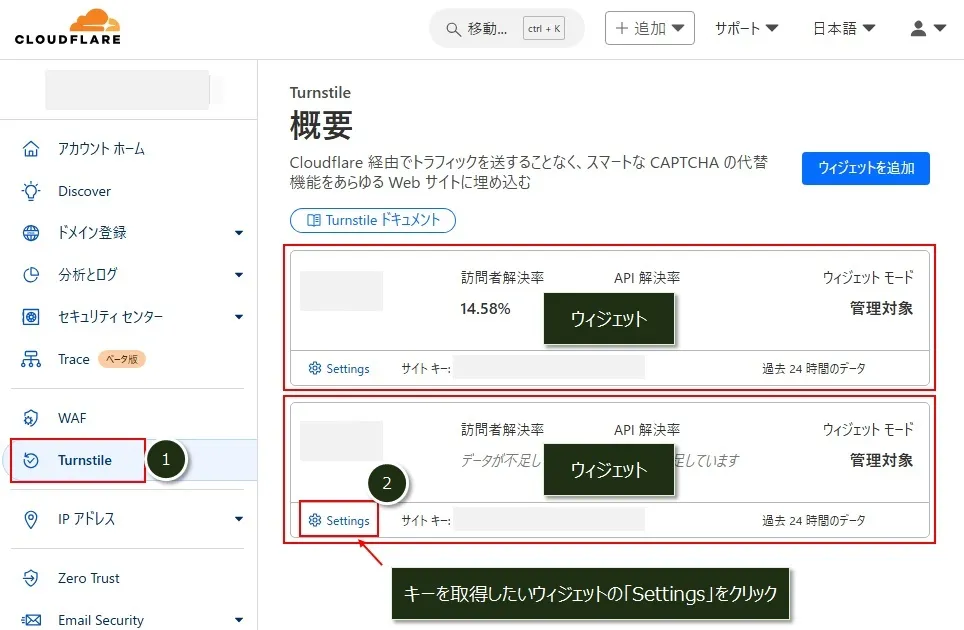Click the Email Security envelope icon
Image resolution: width=964 pixels, height=630 pixels.
[31, 620]
